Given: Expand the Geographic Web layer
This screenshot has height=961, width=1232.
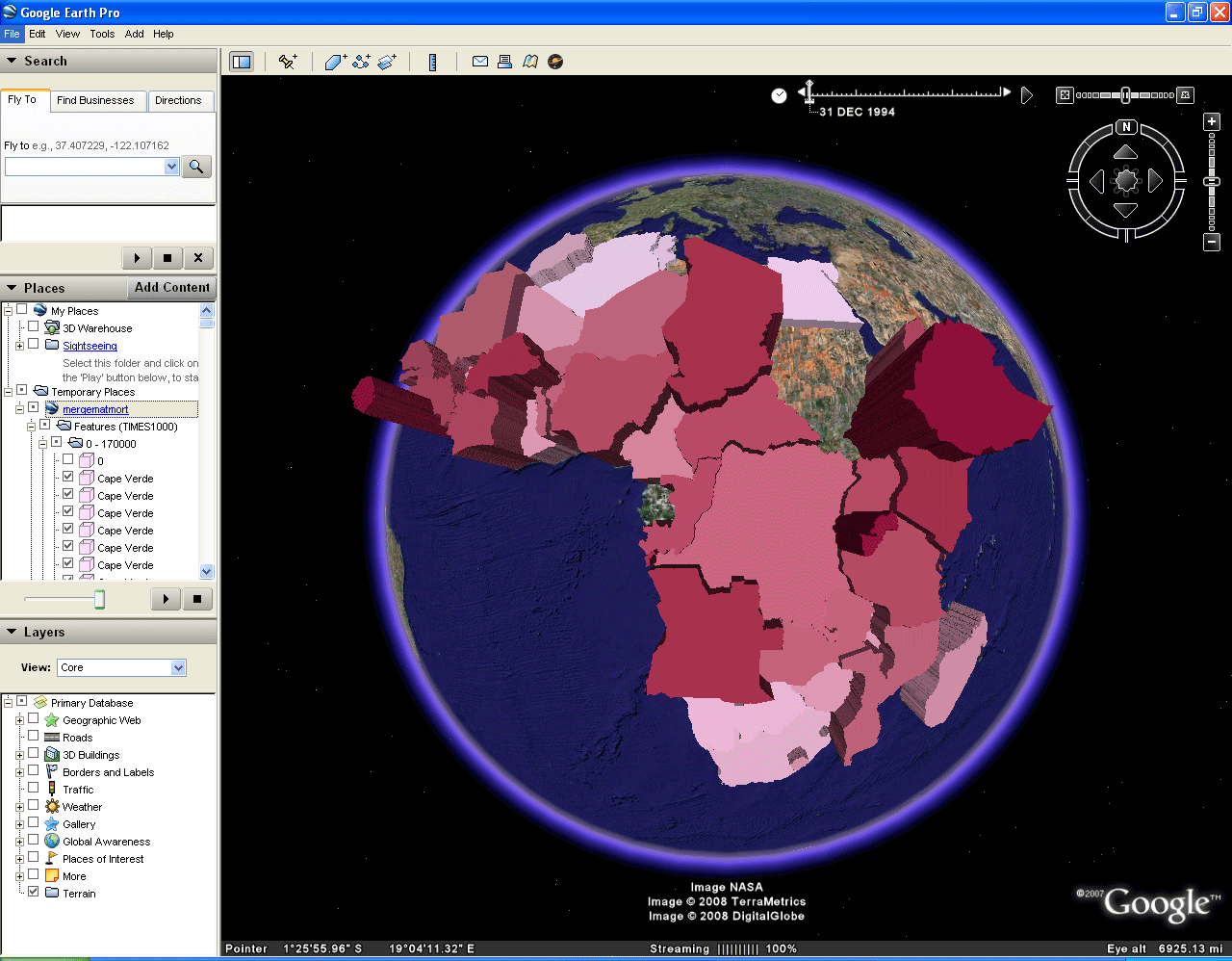Looking at the screenshot, I should click(x=19, y=720).
